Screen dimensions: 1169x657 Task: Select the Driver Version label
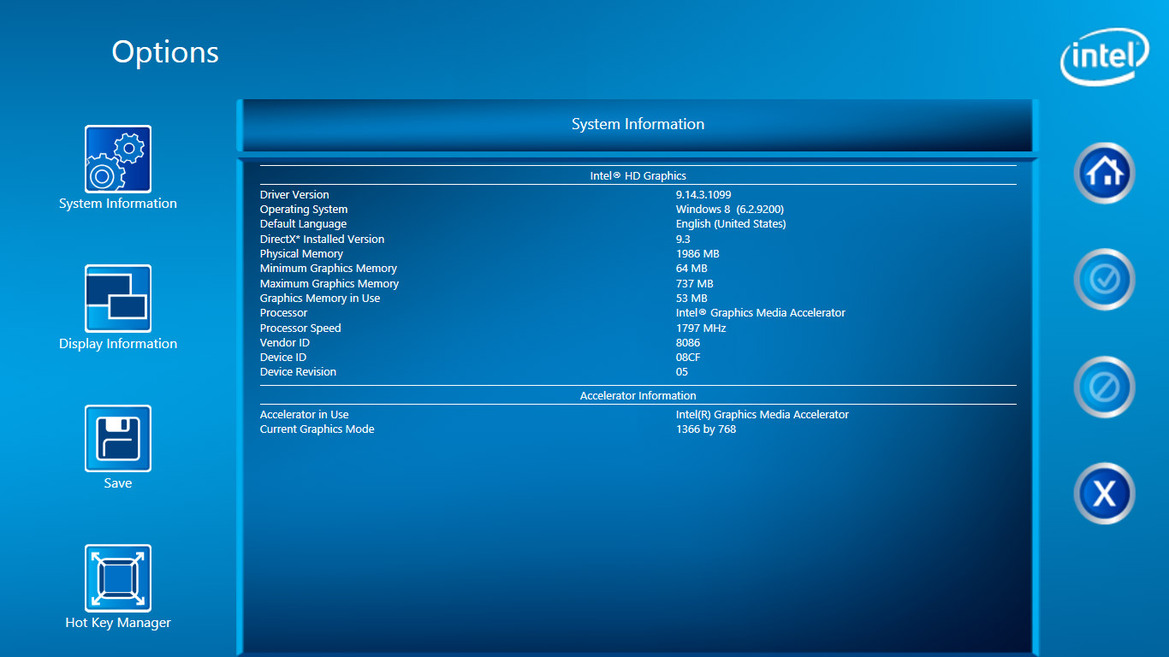pyautogui.click(x=294, y=195)
